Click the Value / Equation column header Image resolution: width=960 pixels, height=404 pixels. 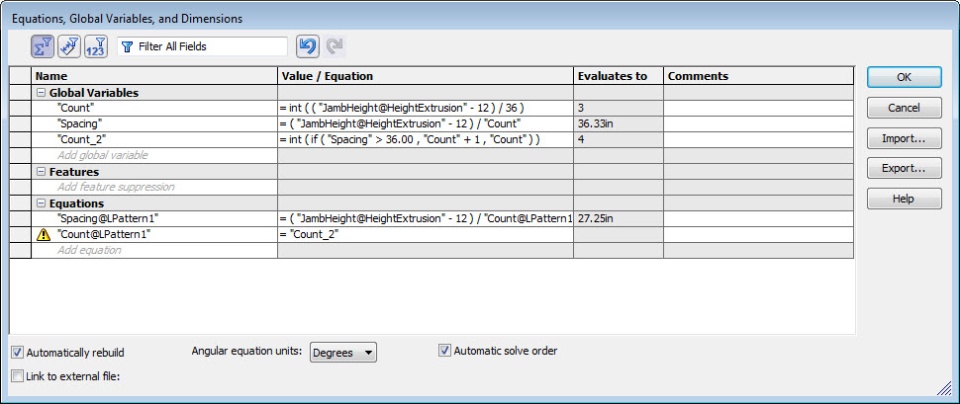426,76
